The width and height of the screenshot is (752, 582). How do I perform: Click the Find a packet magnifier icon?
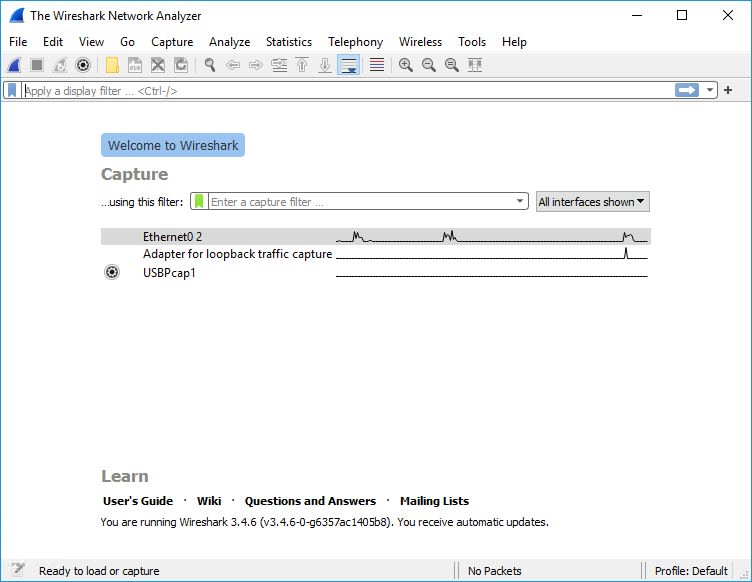click(210, 65)
